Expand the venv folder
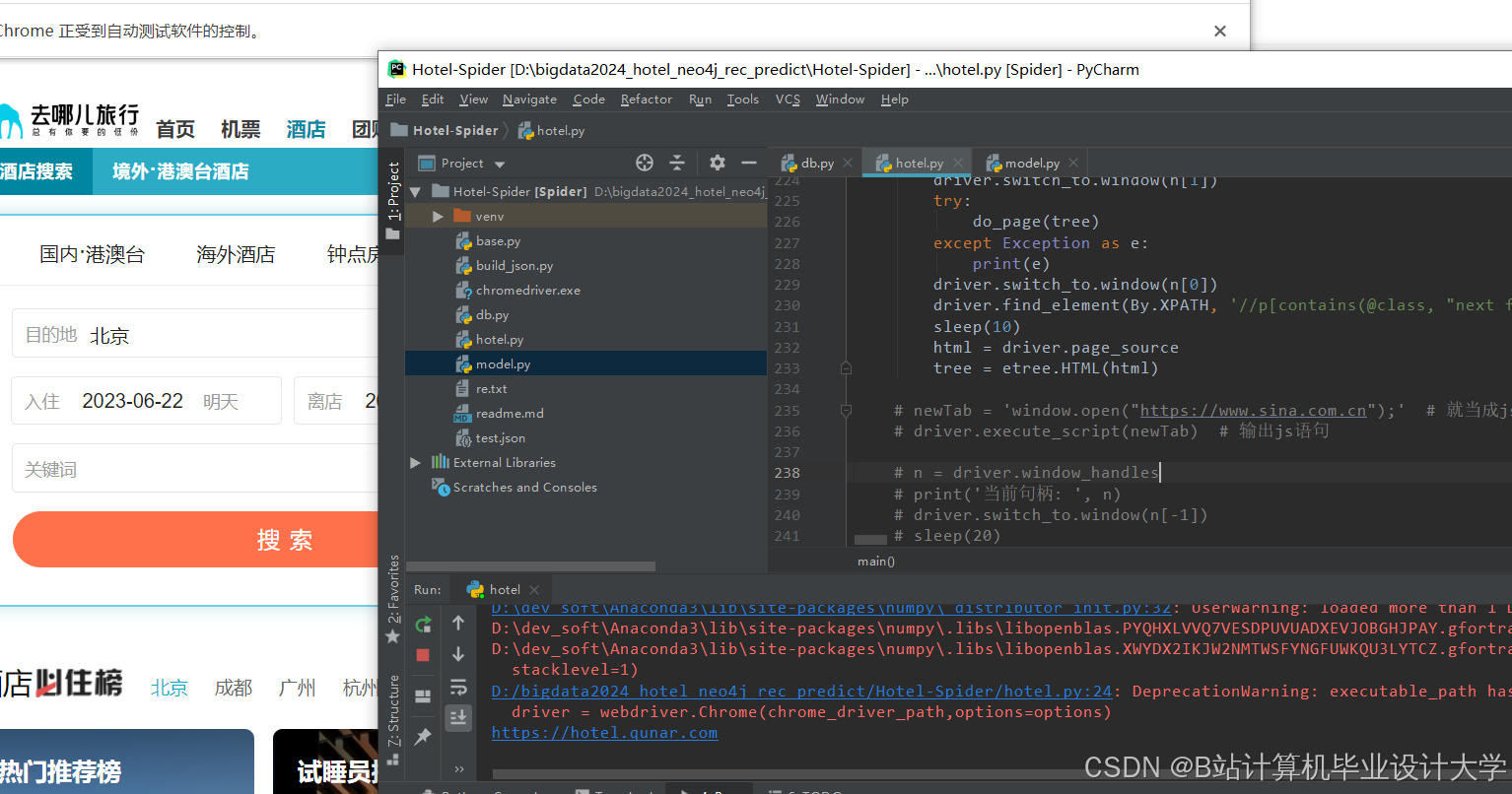The width and height of the screenshot is (1512, 794). click(x=438, y=216)
